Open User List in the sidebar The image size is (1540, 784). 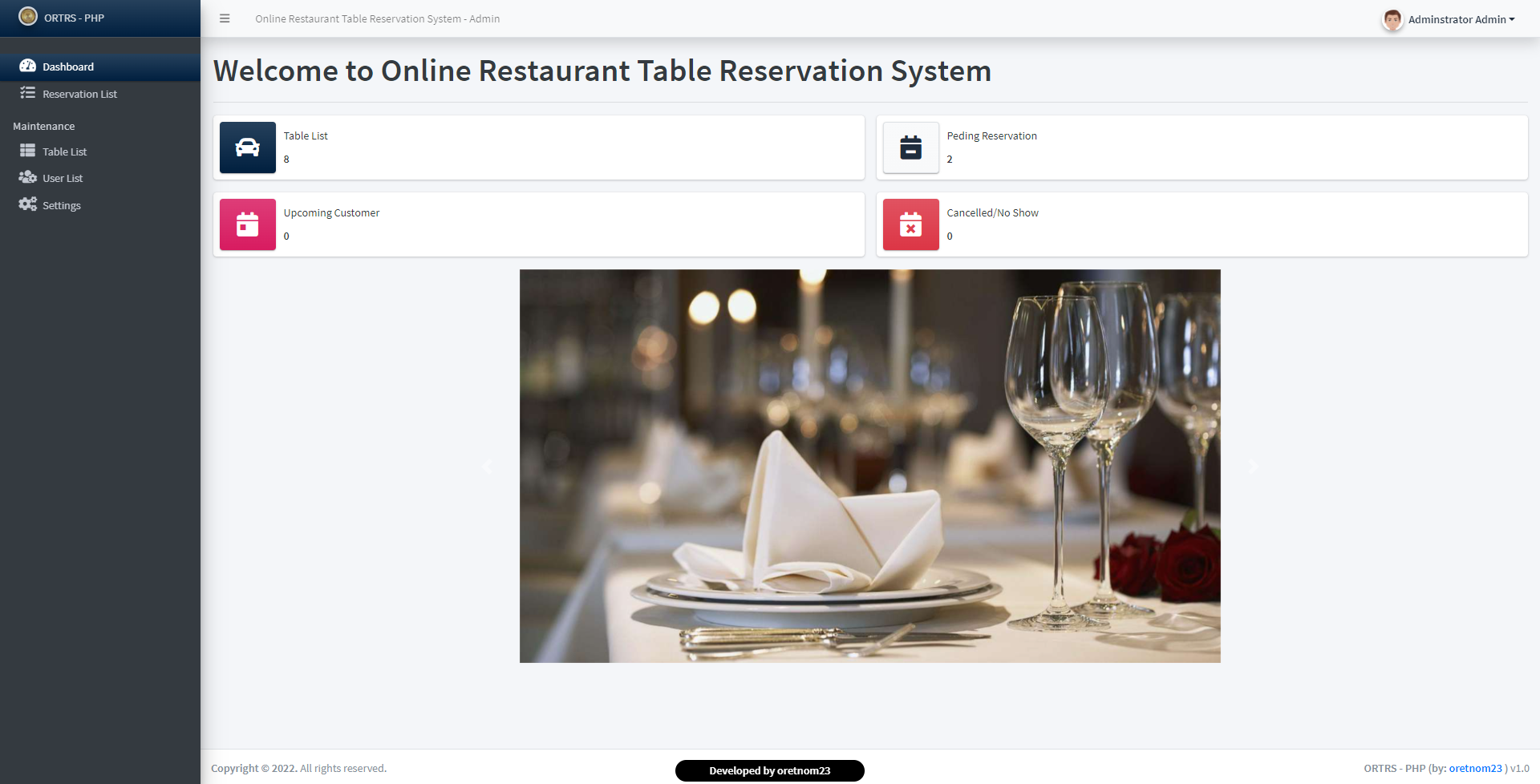(100, 178)
